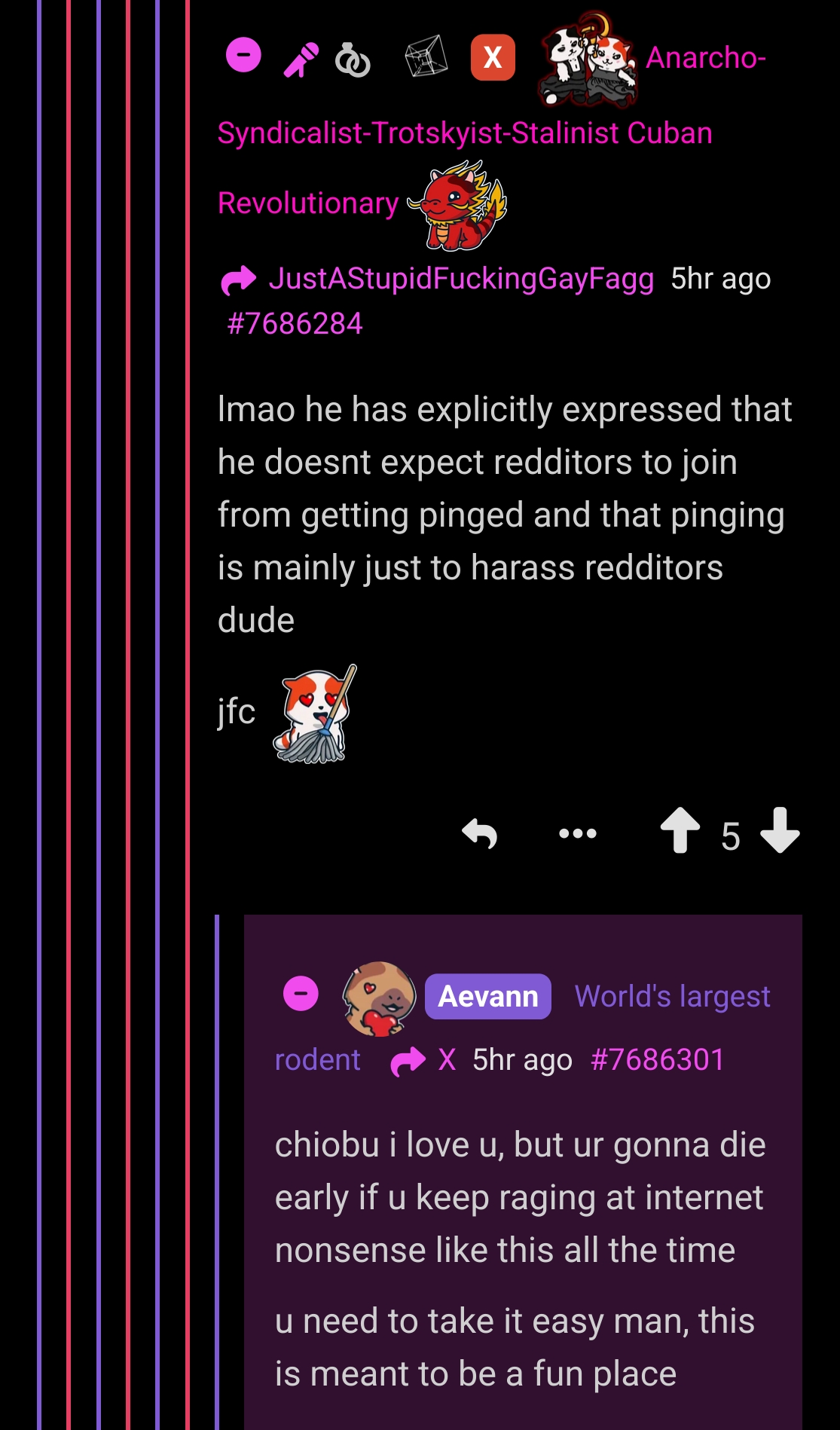Open the Anarcho-Syndicalist-Trotskyist username link
The height and width of the screenshot is (1430, 840).
pos(465,131)
